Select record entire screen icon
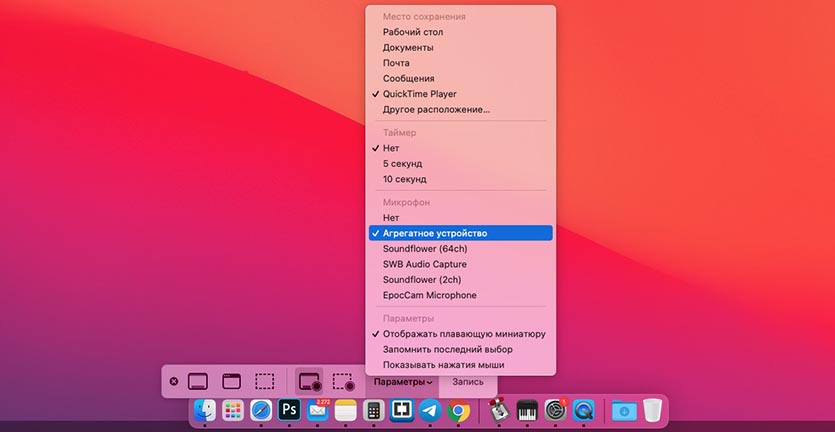The height and width of the screenshot is (432, 835). (309, 381)
